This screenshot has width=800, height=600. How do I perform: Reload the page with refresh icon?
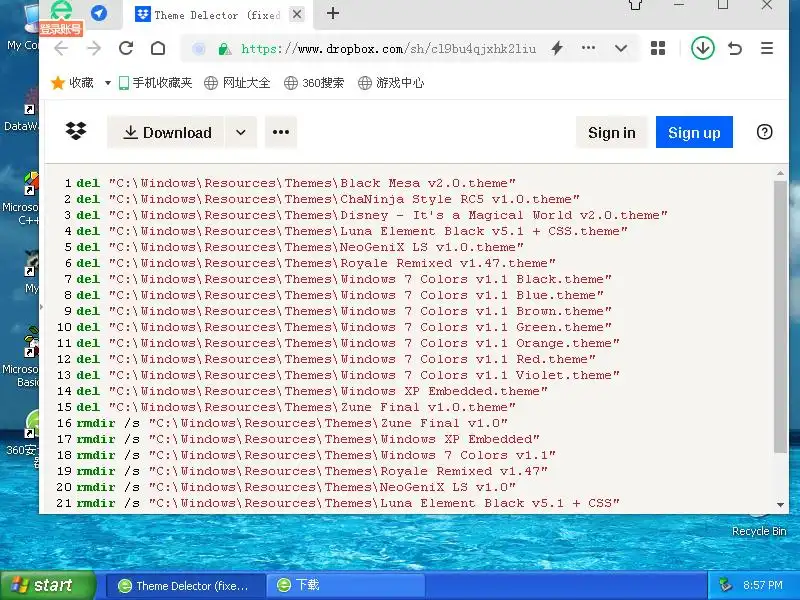pos(126,48)
